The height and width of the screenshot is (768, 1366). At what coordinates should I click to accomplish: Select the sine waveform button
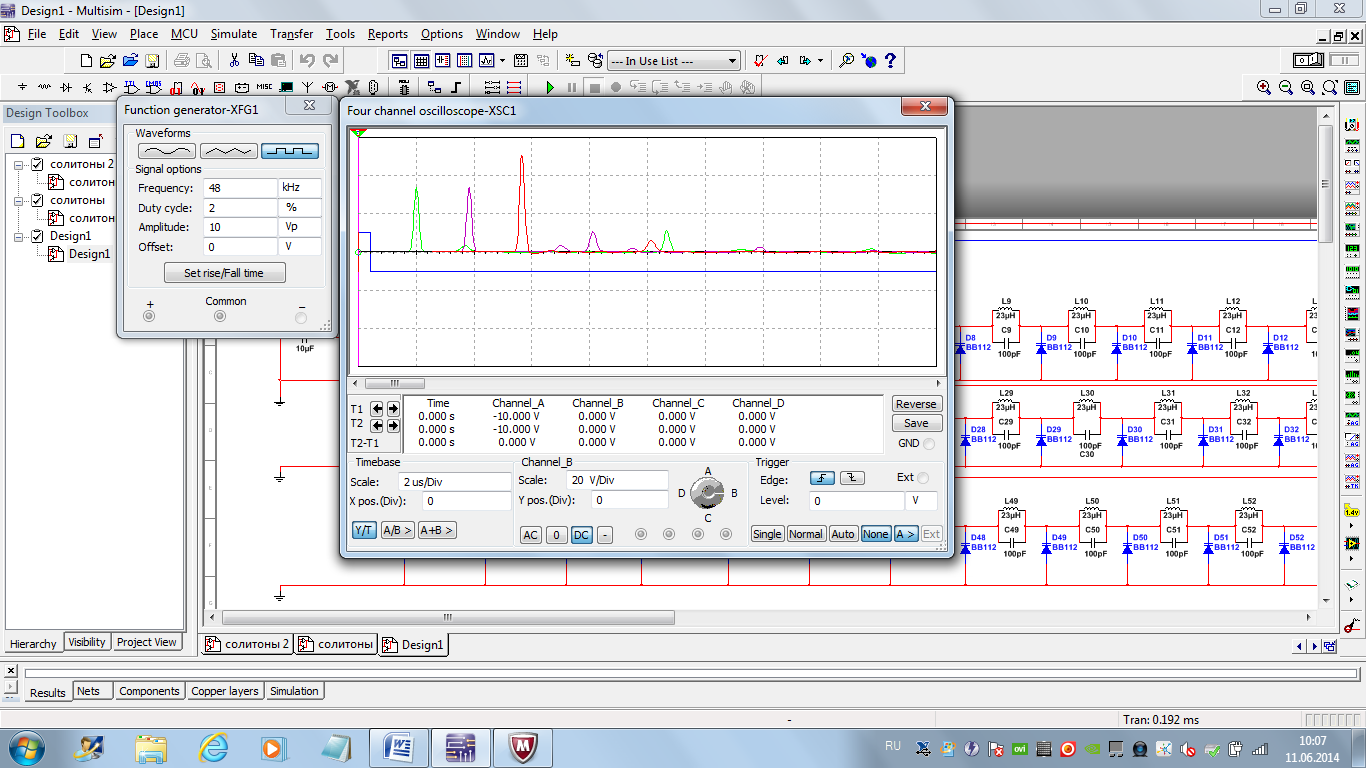[166, 151]
